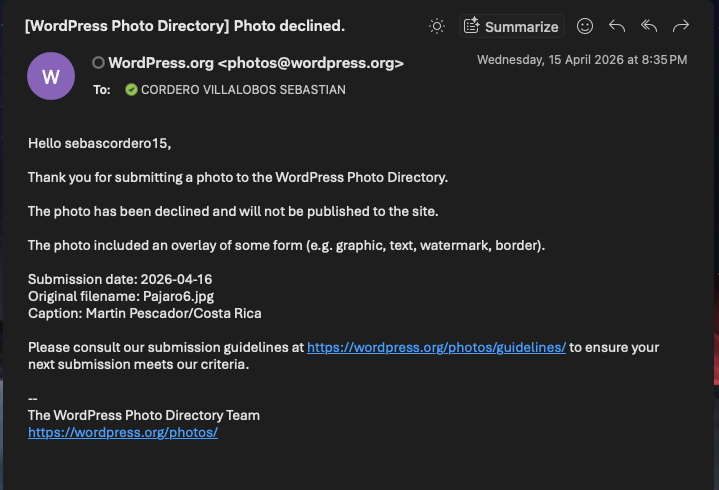This screenshot has width=719, height=490.
Task: Open the submission guidelines link
Action: tap(436, 348)
